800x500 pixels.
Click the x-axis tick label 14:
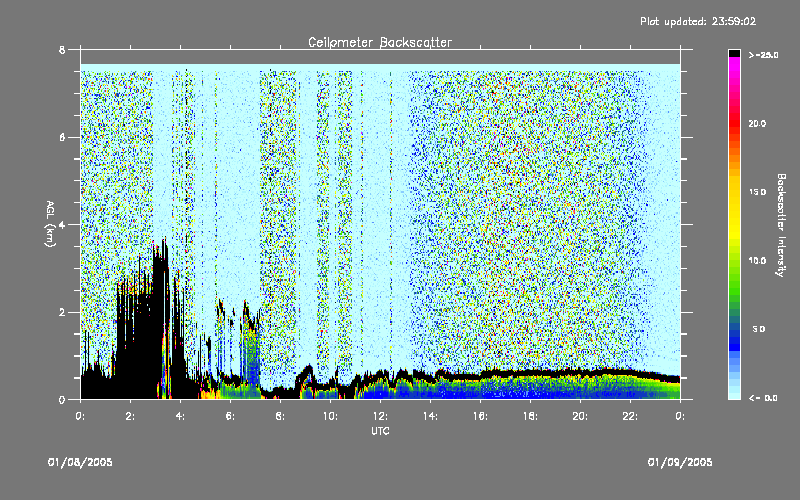pyautogui.click(x=430, y=416)
